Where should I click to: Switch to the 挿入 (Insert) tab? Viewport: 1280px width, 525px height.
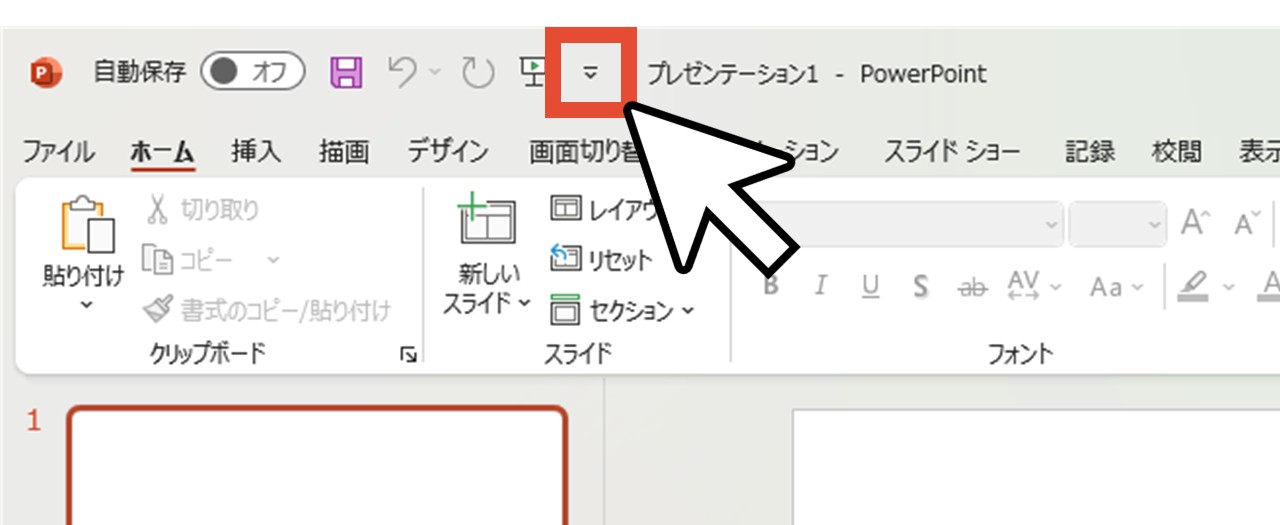click(256, 152)
